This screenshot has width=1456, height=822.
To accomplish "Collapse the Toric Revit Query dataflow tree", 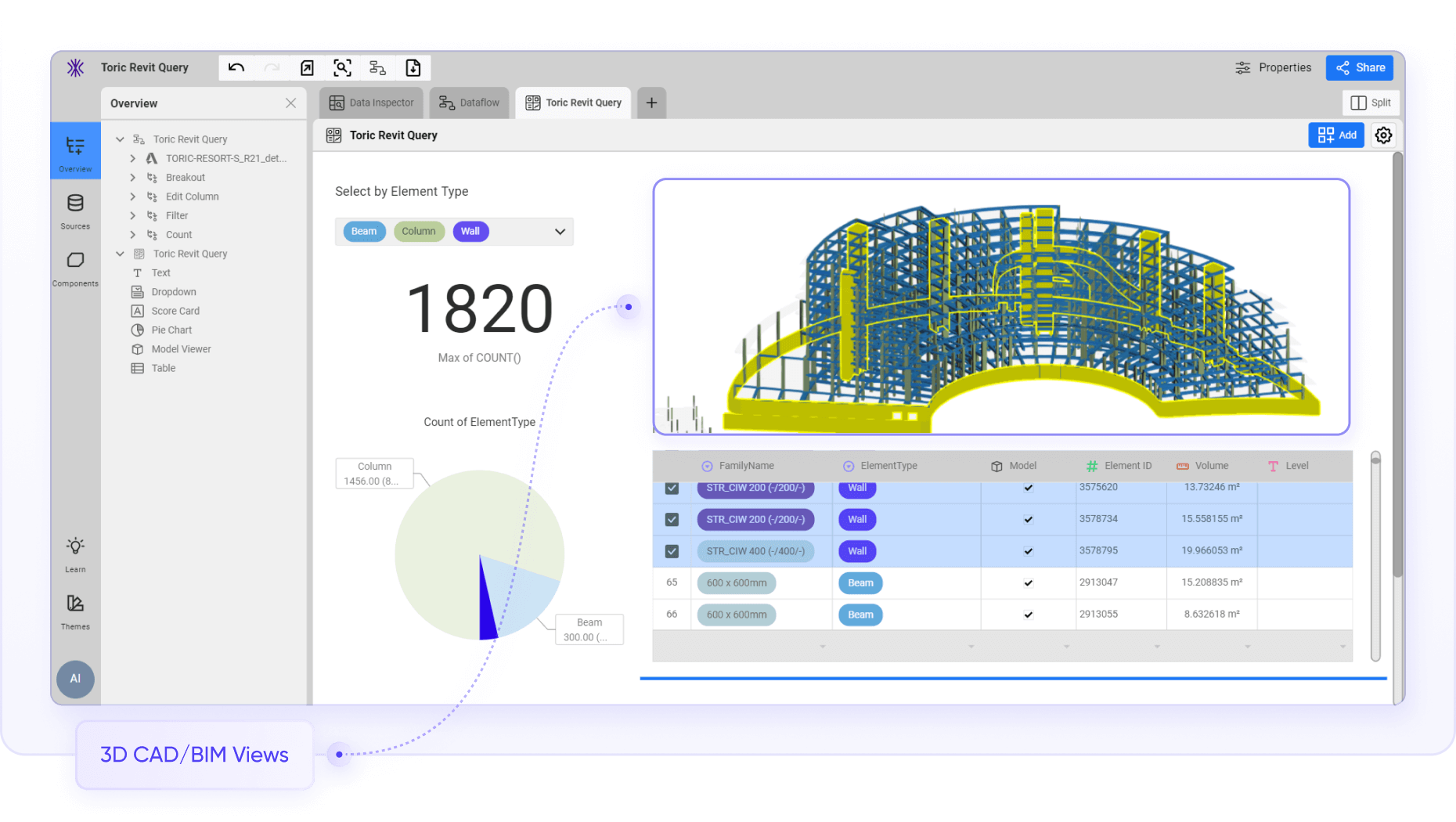I will (120, 139).
